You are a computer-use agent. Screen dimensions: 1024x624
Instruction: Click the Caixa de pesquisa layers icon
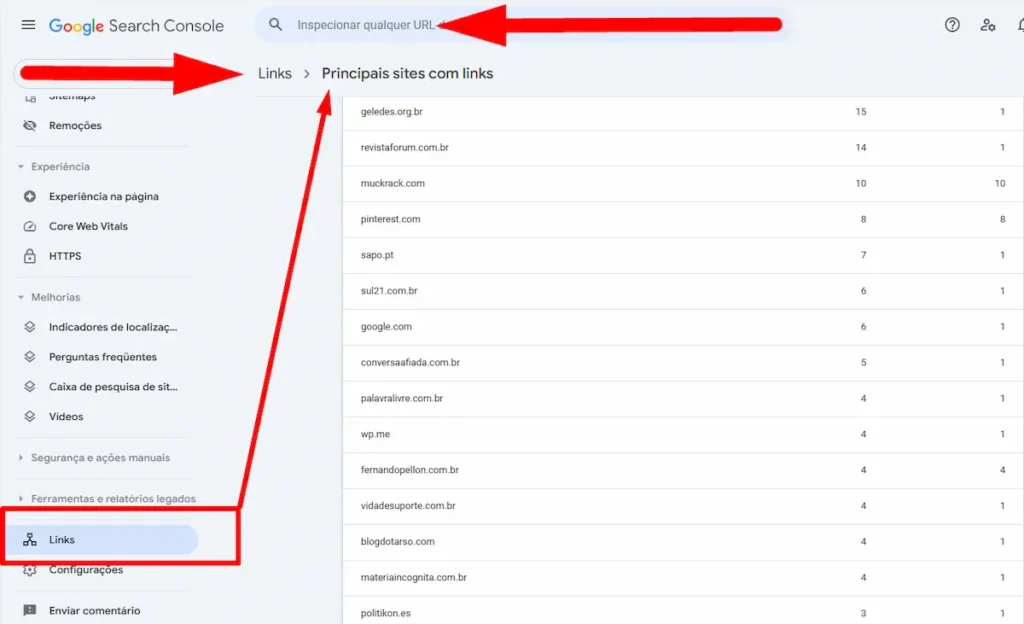pyautogui.click(x=30, y=386)
